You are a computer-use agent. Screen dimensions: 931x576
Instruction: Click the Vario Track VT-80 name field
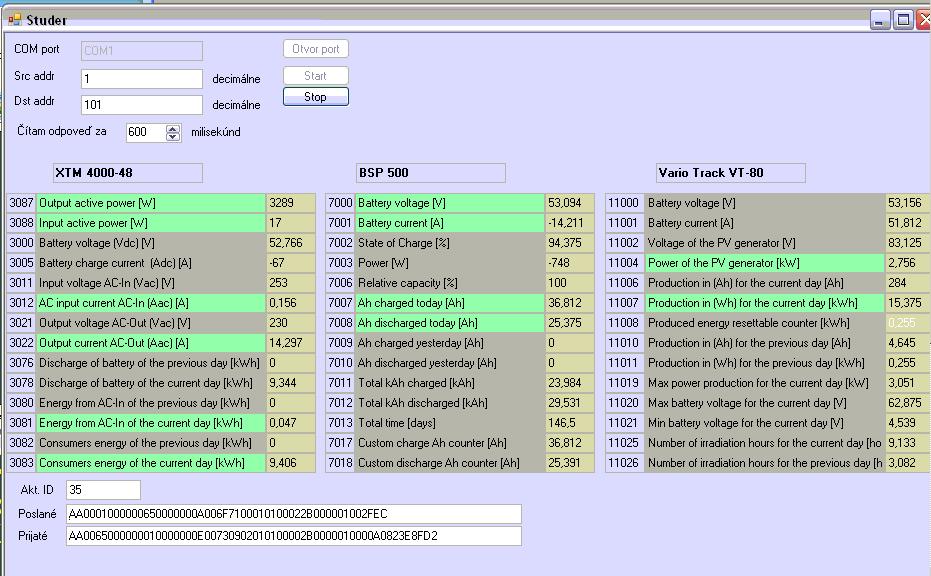[729, 173]
